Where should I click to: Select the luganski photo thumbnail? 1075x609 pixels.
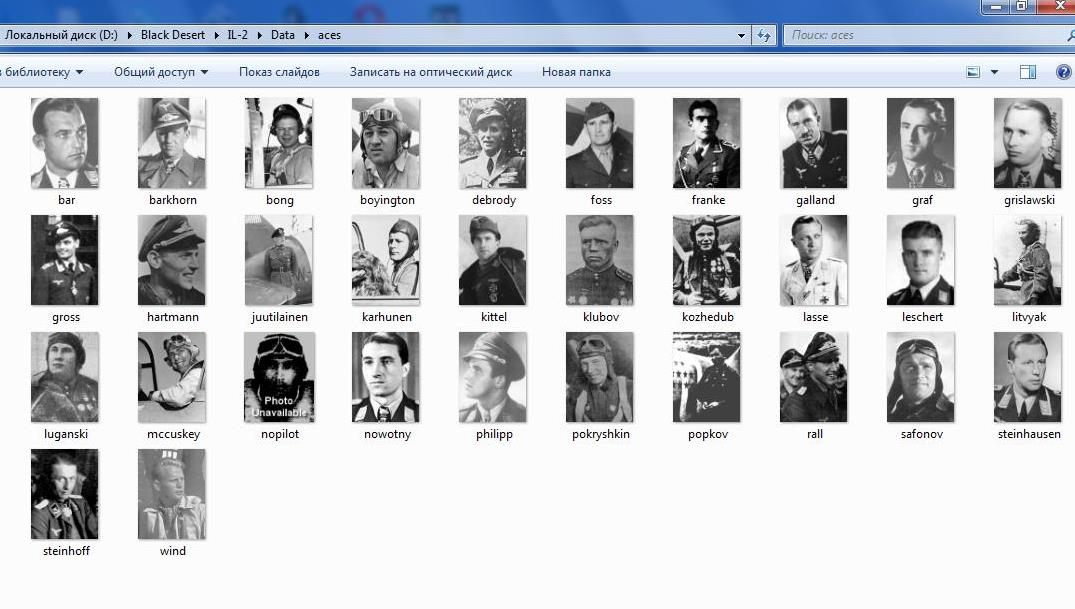click(65, 377)
